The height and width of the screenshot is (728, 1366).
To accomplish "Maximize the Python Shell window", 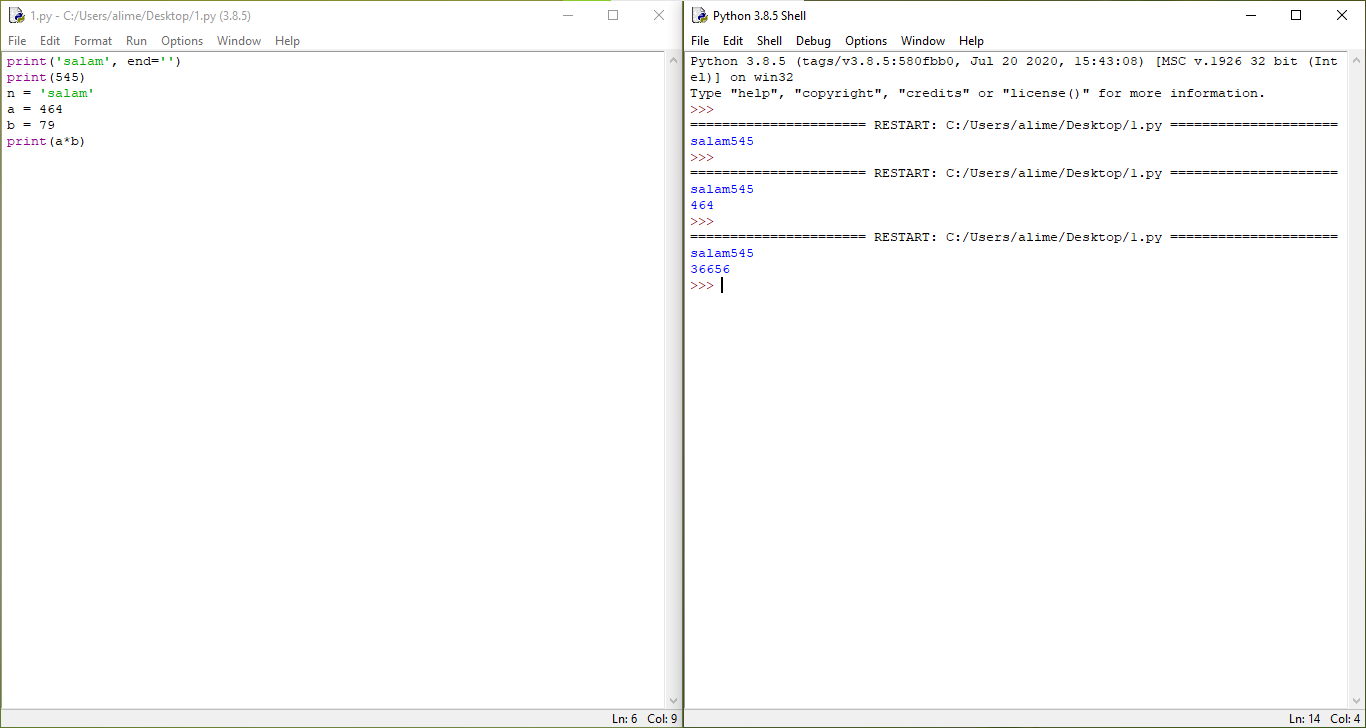I will point(1296,15).
